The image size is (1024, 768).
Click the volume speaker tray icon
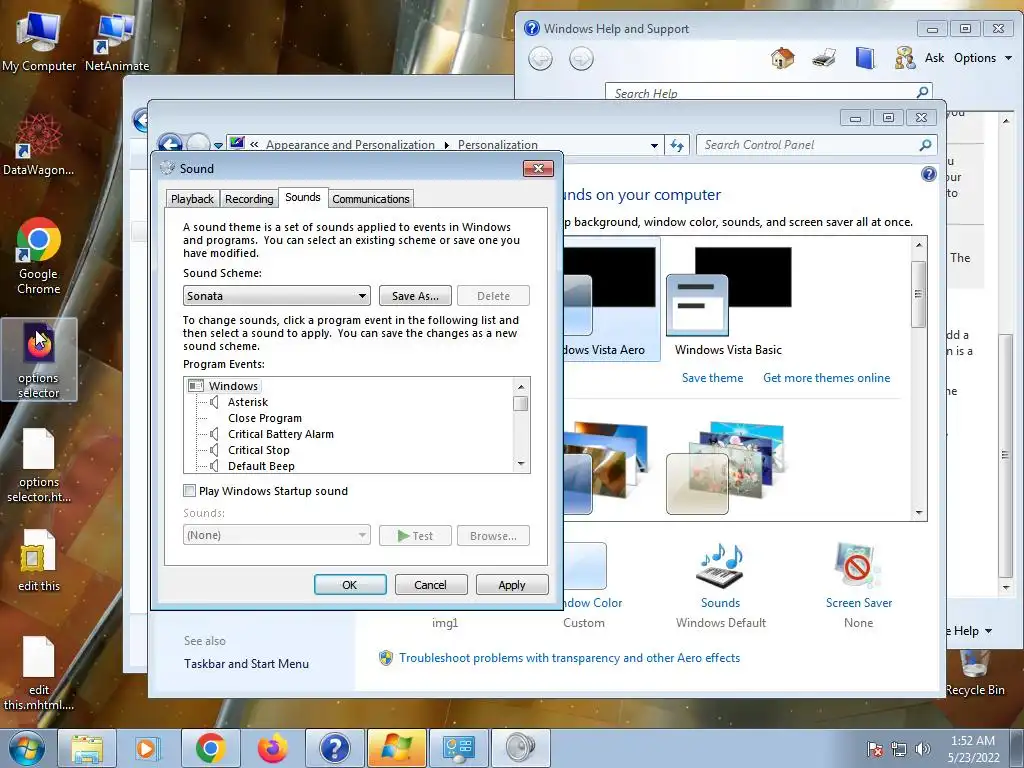point(923,749)
